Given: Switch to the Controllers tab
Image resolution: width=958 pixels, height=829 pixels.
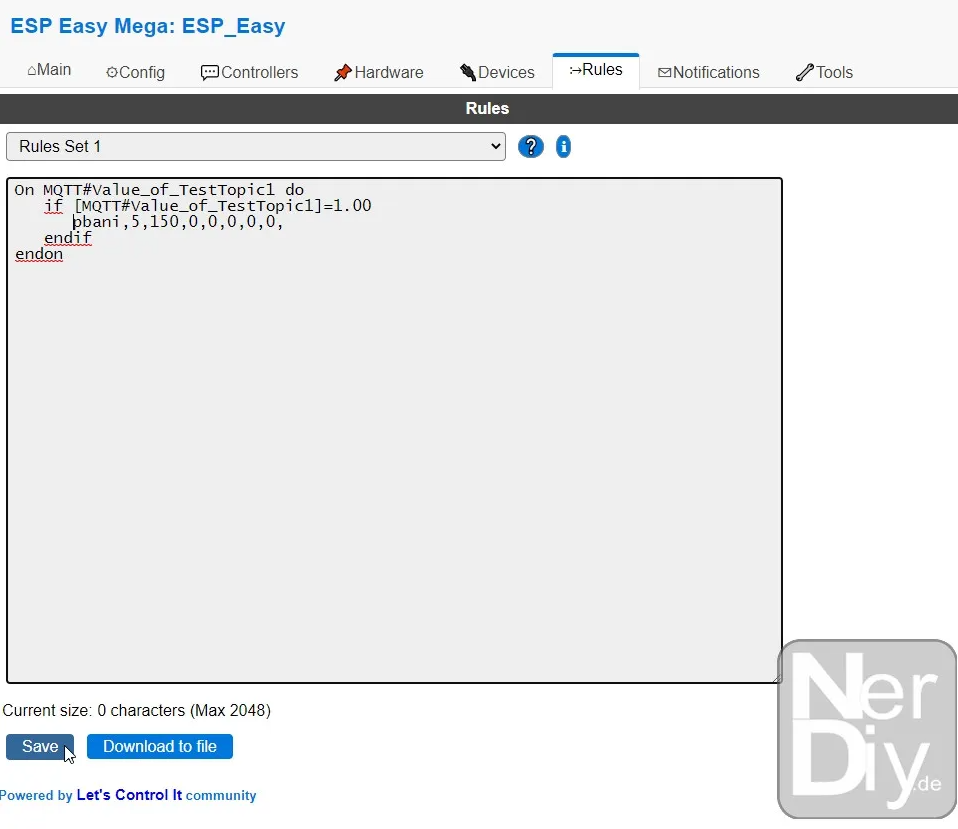Looking at the screenshot, I should (249, 72).
